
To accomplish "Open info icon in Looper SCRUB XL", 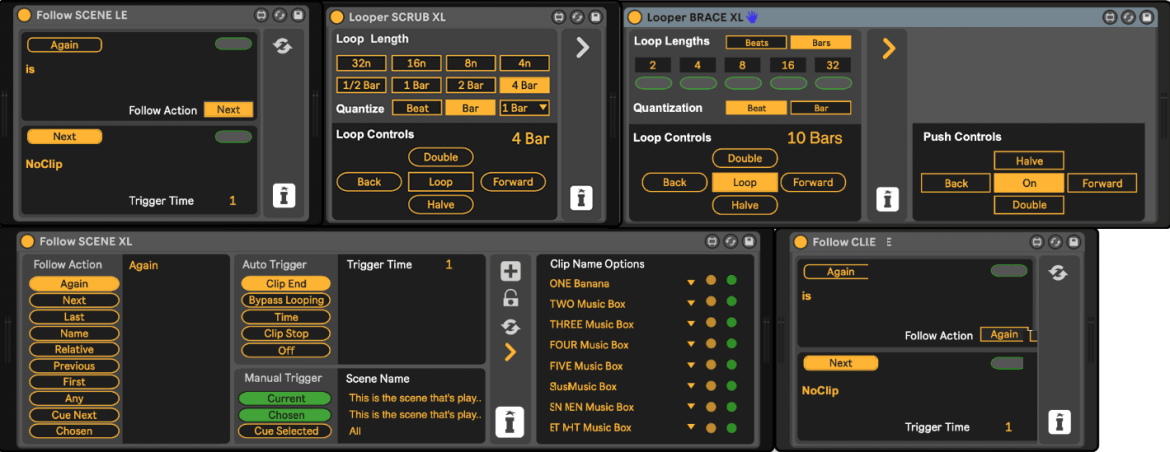I will pos(581,198).
